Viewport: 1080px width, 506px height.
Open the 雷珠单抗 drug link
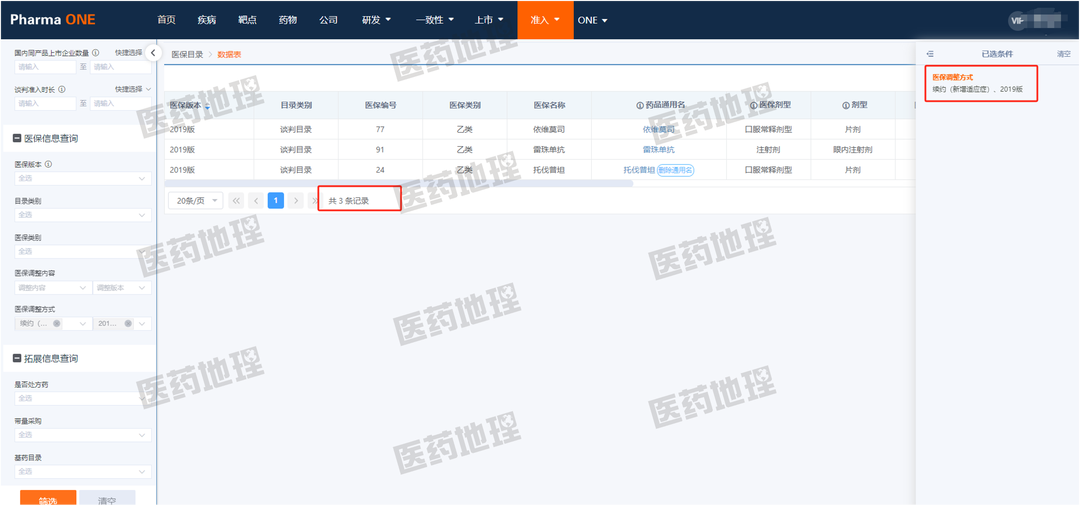pyautogui.click(x=658, y=149)
